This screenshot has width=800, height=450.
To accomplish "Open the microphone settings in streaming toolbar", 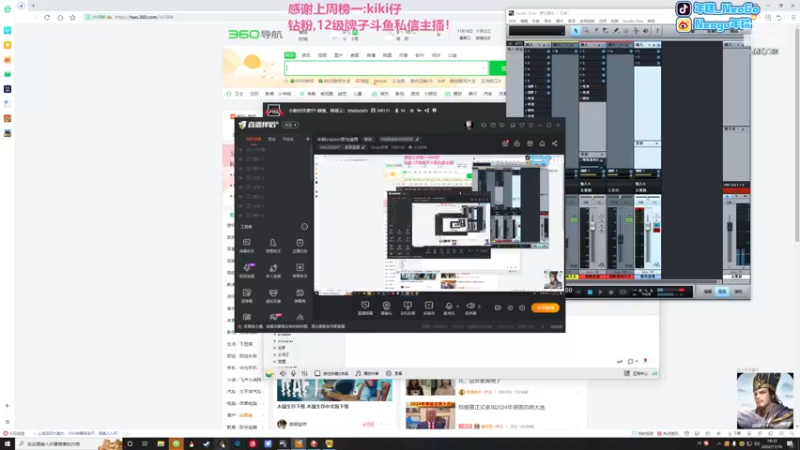I will point(449,308).
